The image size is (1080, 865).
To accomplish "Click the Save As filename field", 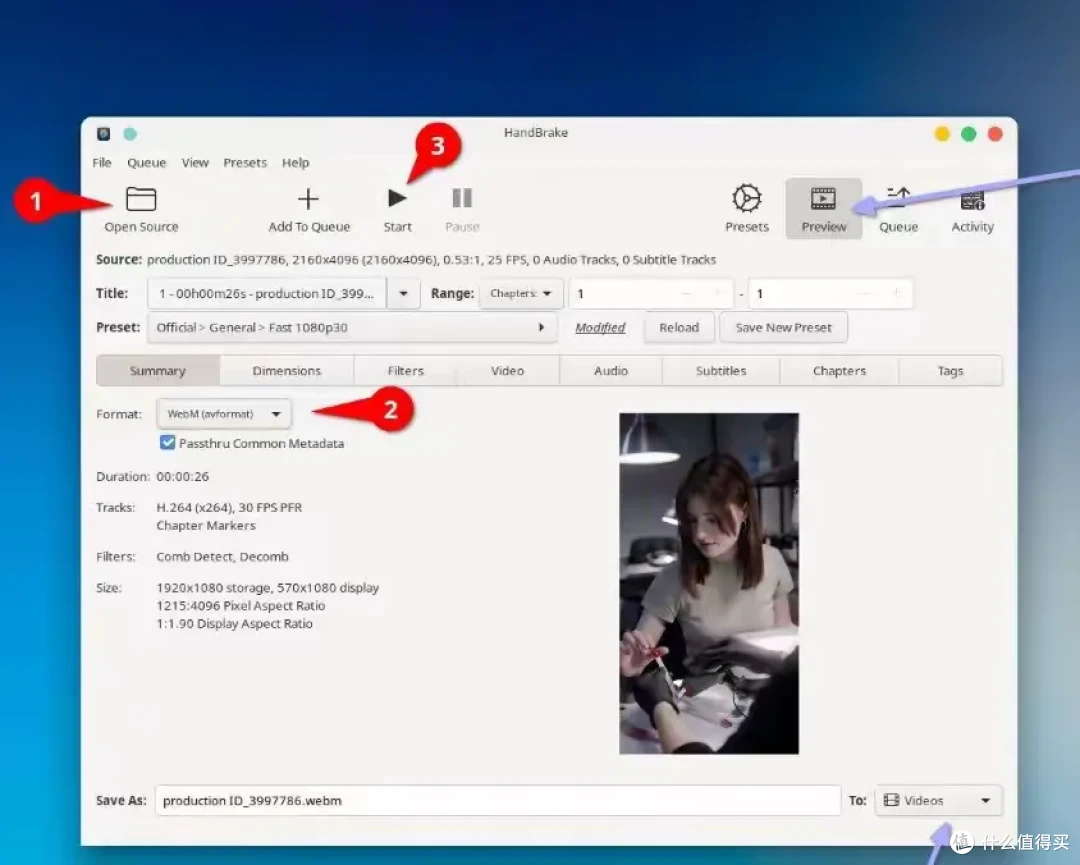I will coord(497,800).
